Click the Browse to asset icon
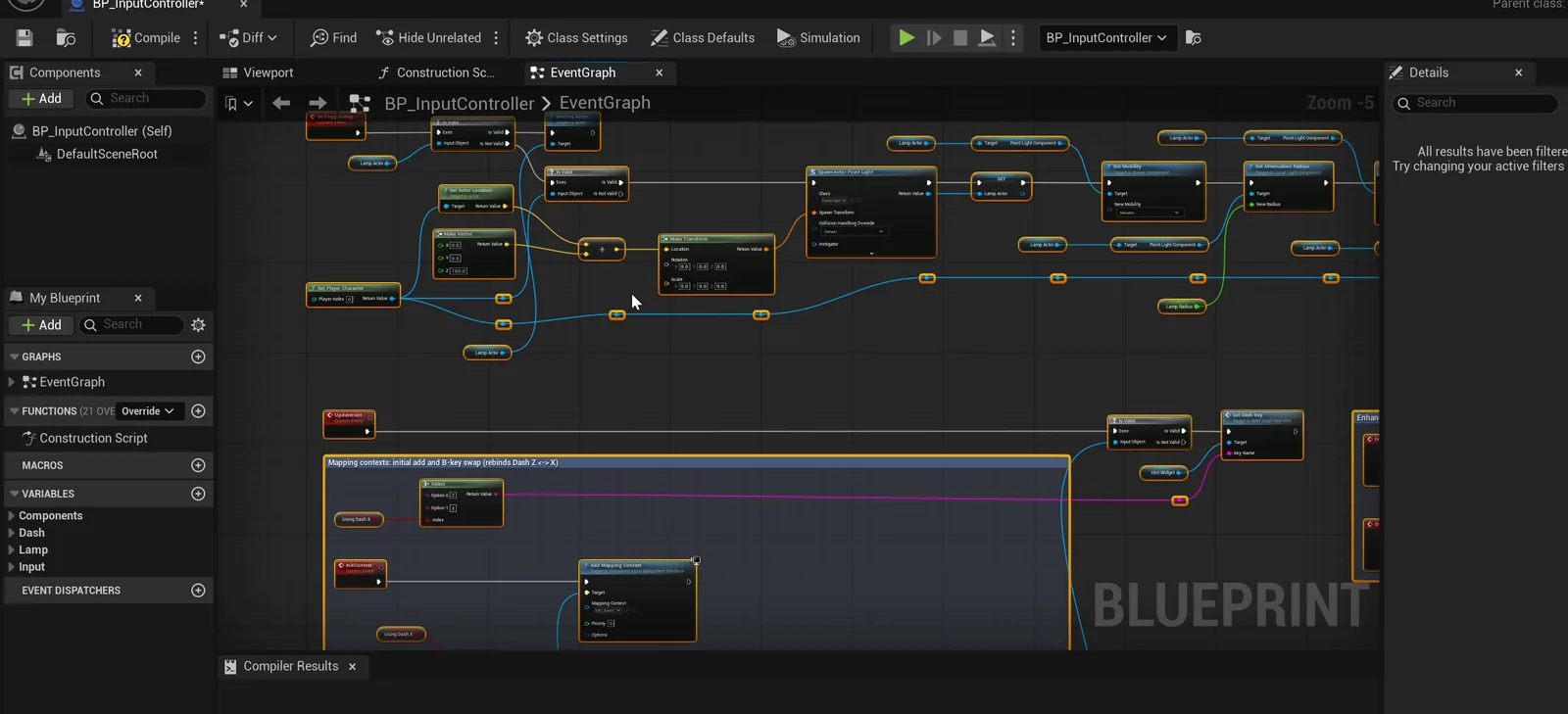 66,38
